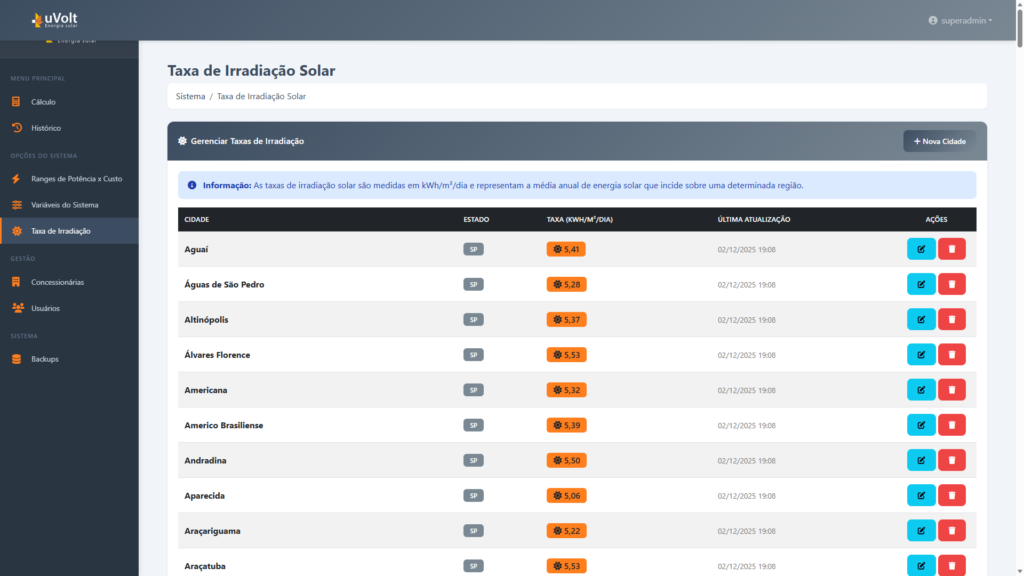The height and width of the screenshot is (576, 1024).
Task: Edit the Americana irradiation entry
Action: click(x=920, y=390)
